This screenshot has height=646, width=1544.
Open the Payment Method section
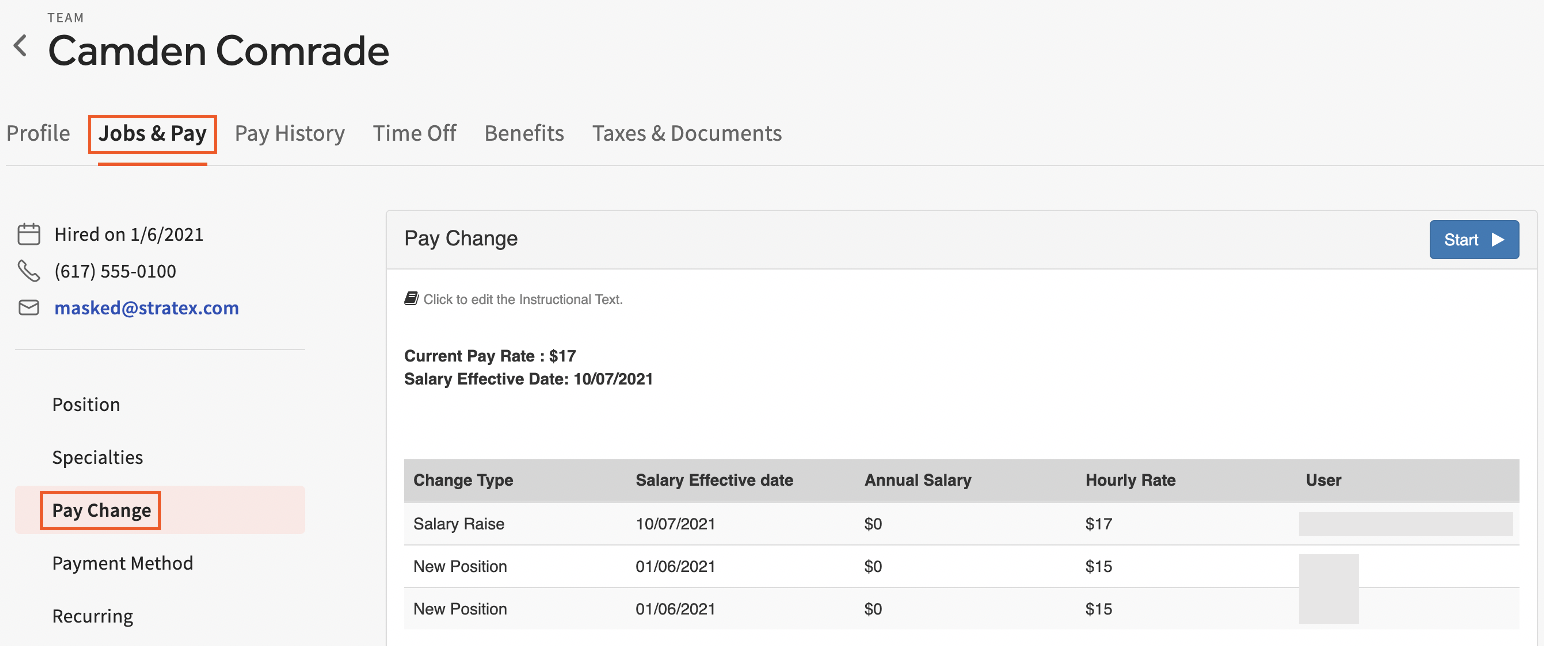(122, 563)
